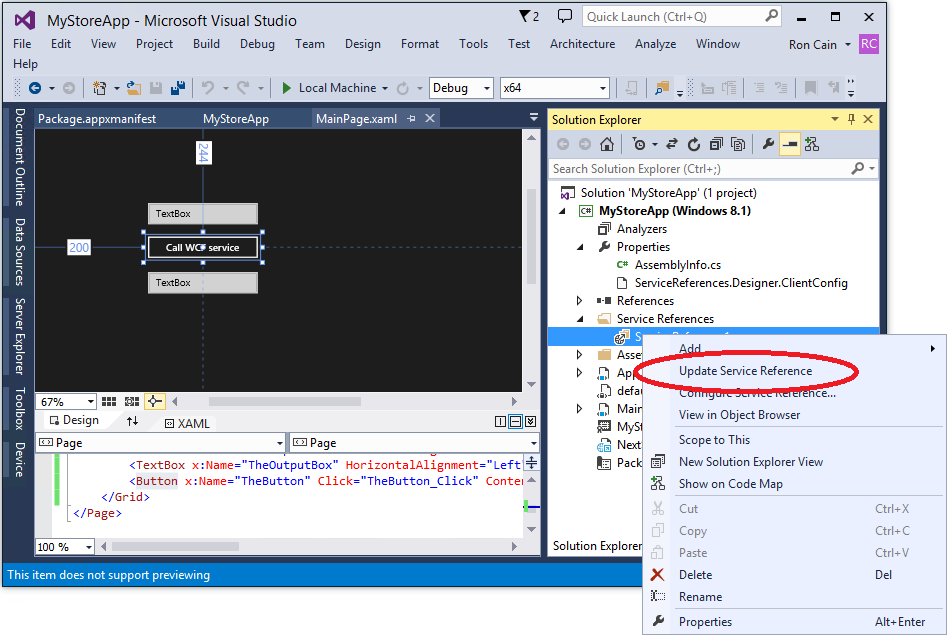Viewport: 949px width, 638px height.
Task: Open the x64 platform dropdown
Action: (554, 88)
